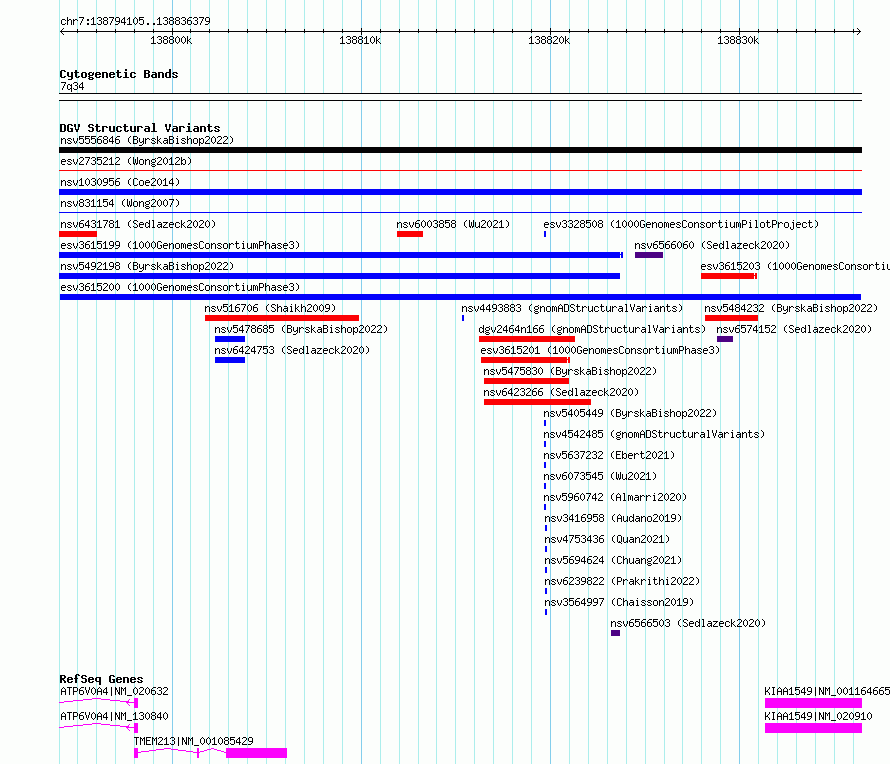Select the black nsv5556846 variant bar
The height and width of the screenshot is (764, 890).
tap(460, 150)
